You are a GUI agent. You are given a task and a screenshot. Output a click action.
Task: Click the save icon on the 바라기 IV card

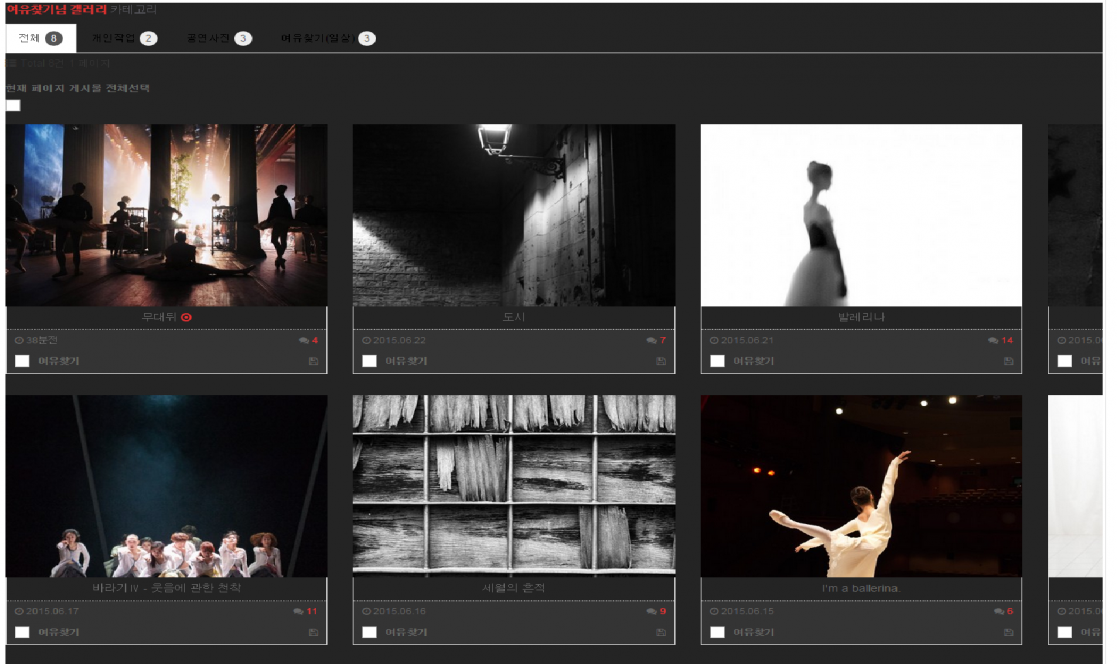[313, 632]
